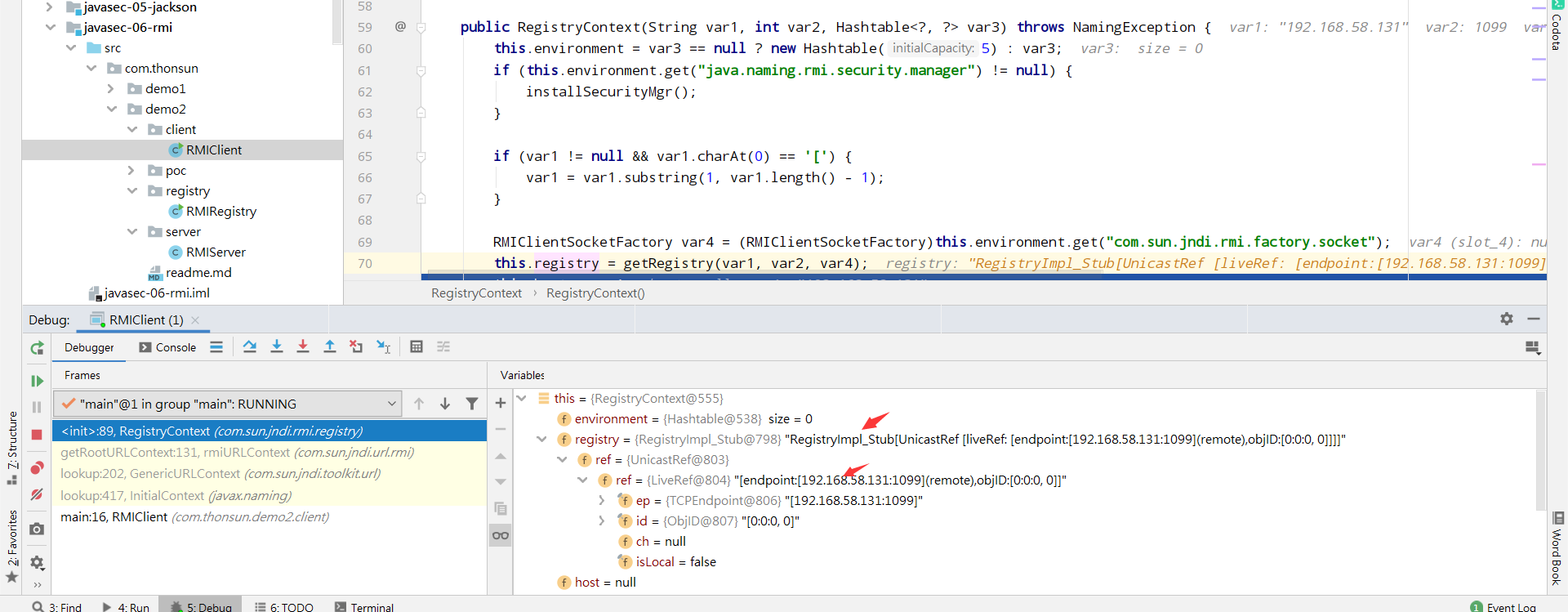Restore layout icon at panel right

coord(1533,348)
